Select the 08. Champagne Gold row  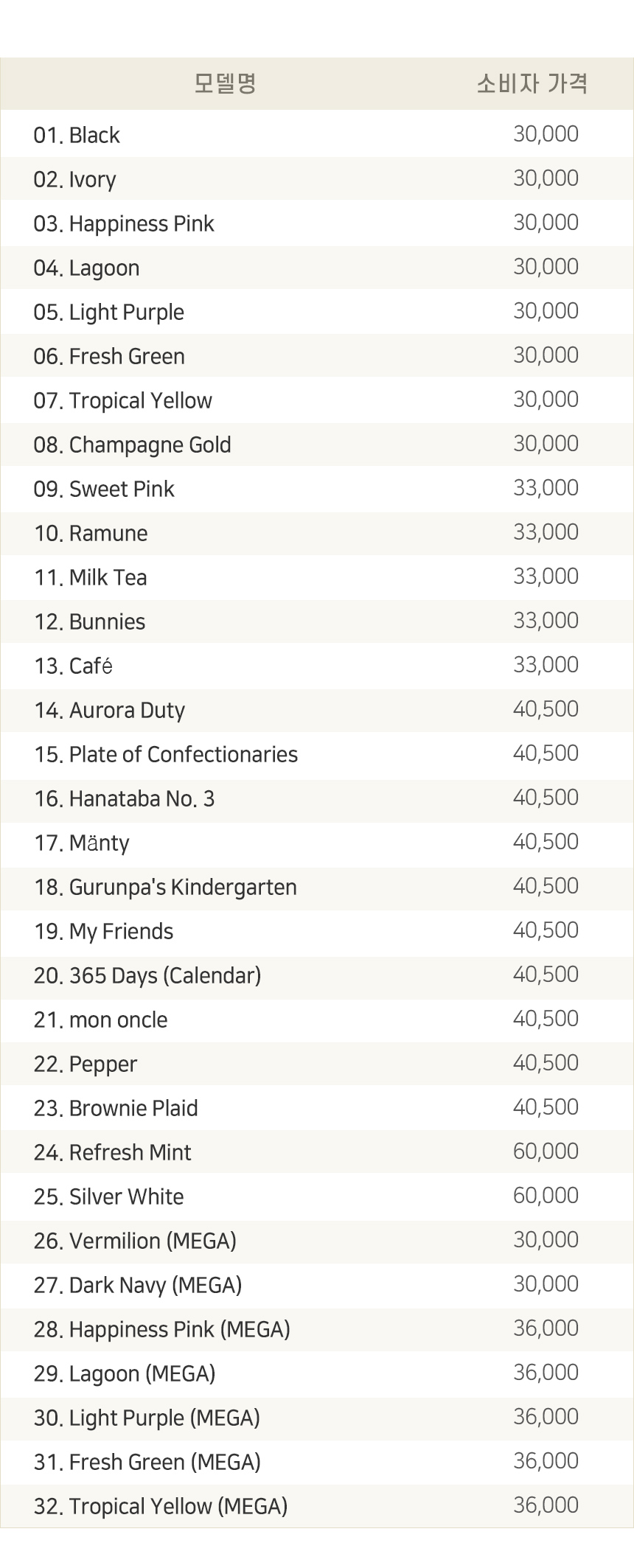coord(317,444)
